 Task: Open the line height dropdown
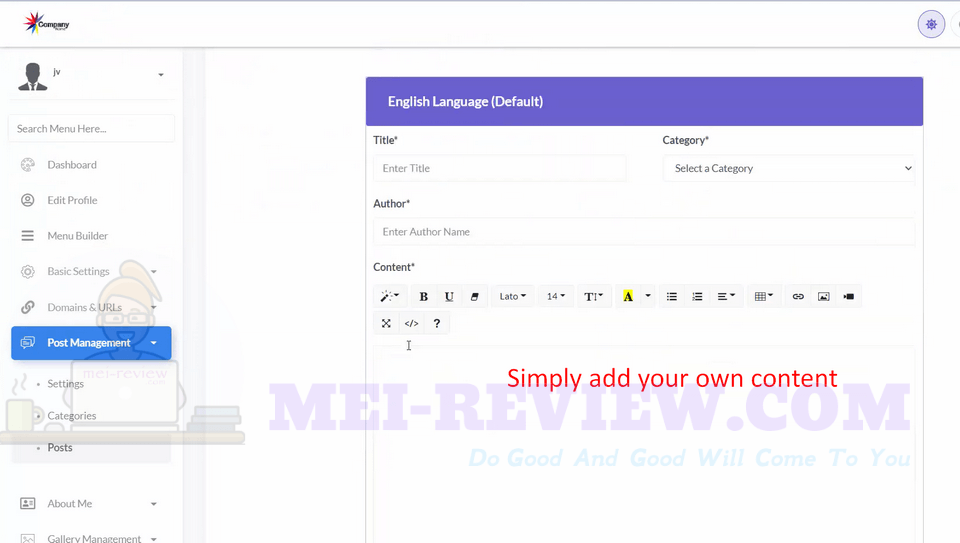tap(593, 296)
